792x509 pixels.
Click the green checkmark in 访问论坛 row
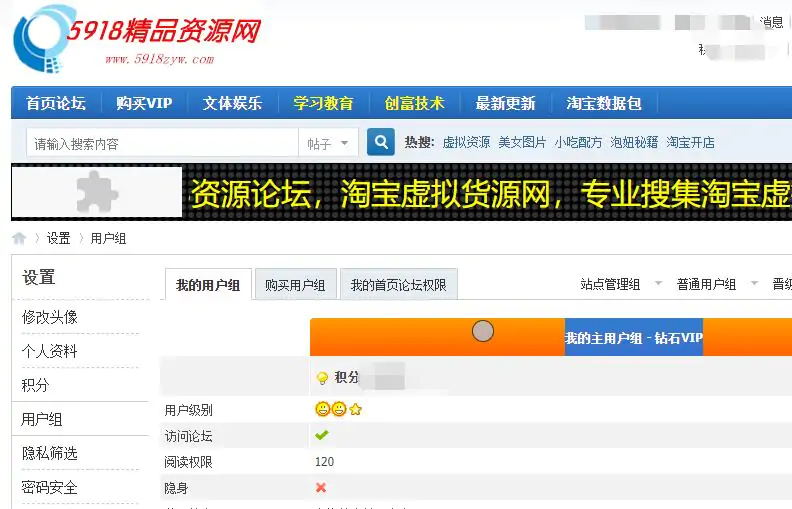coord(321,435)
